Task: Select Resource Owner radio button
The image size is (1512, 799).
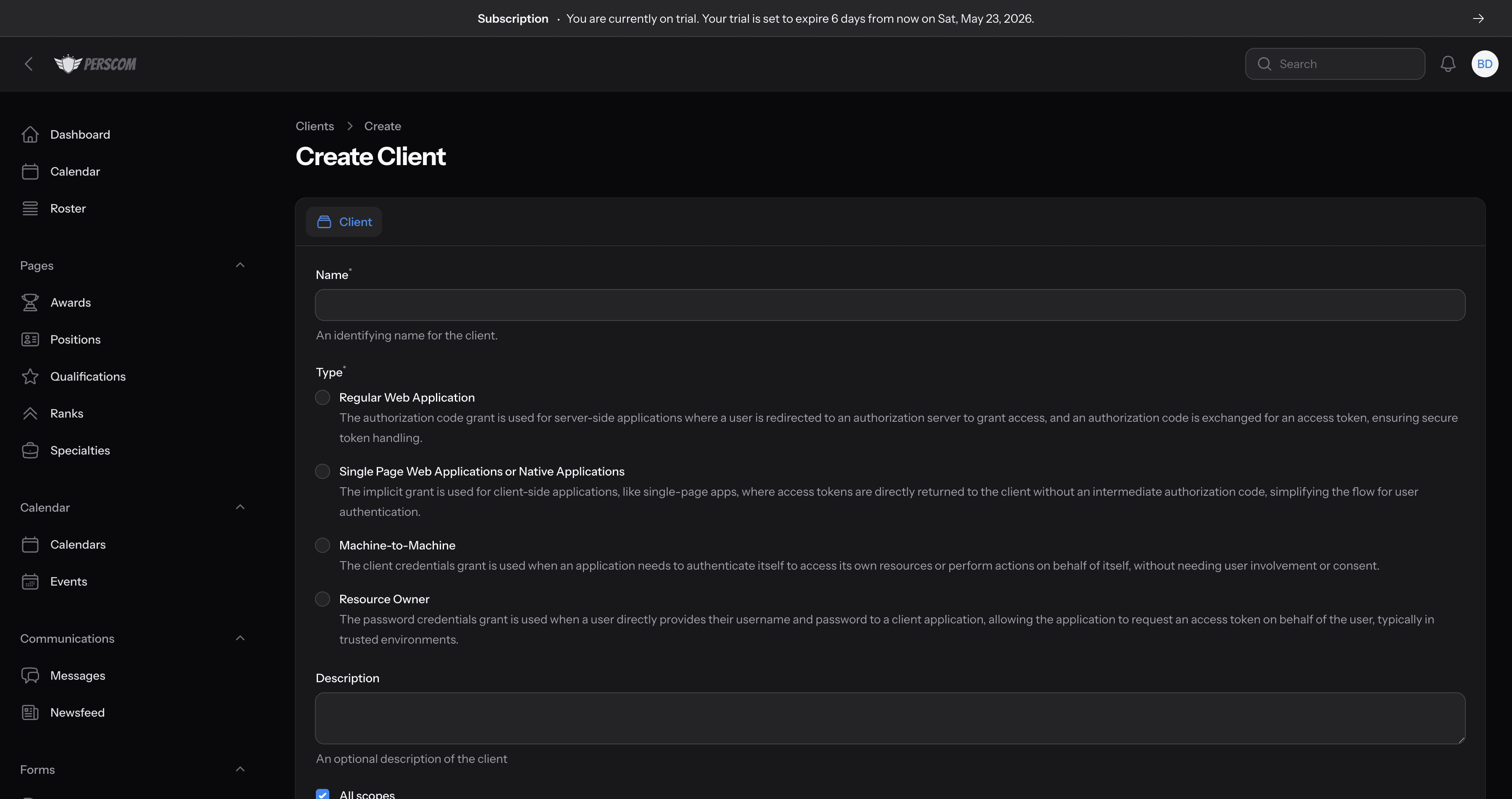Action: pyautogui.click(x=322, y=599)
